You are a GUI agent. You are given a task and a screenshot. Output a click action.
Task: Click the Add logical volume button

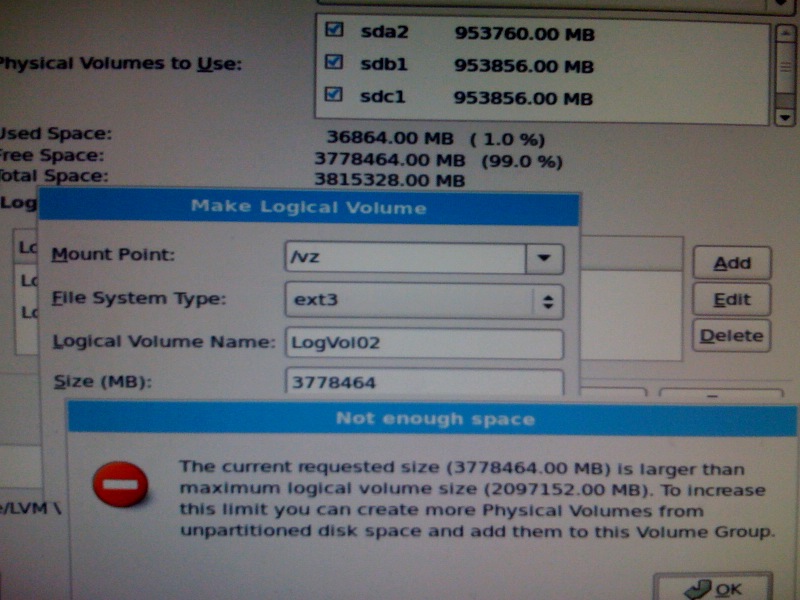(x=732, y=264)
